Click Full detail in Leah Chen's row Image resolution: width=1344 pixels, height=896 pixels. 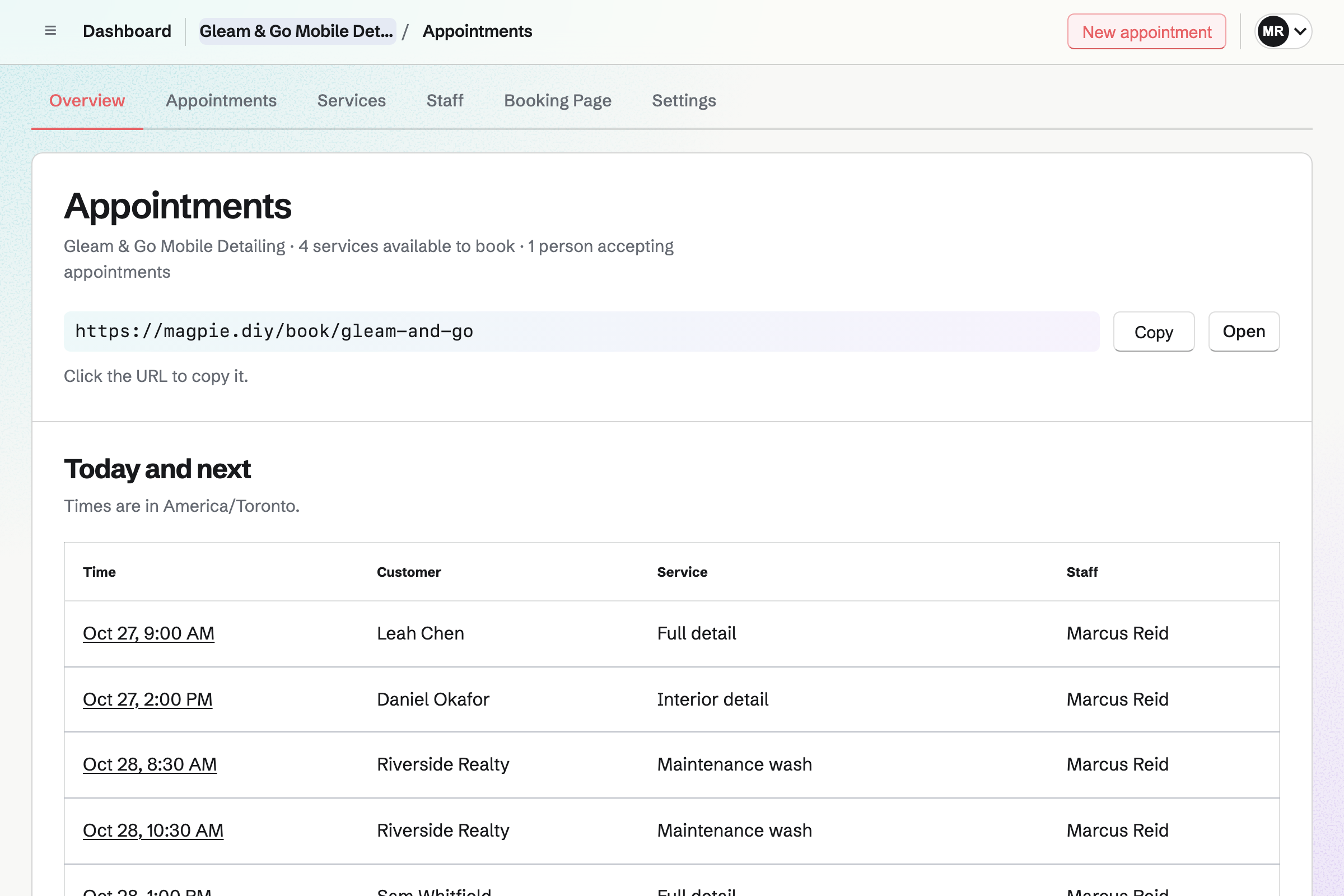click(x=697, y=633)
